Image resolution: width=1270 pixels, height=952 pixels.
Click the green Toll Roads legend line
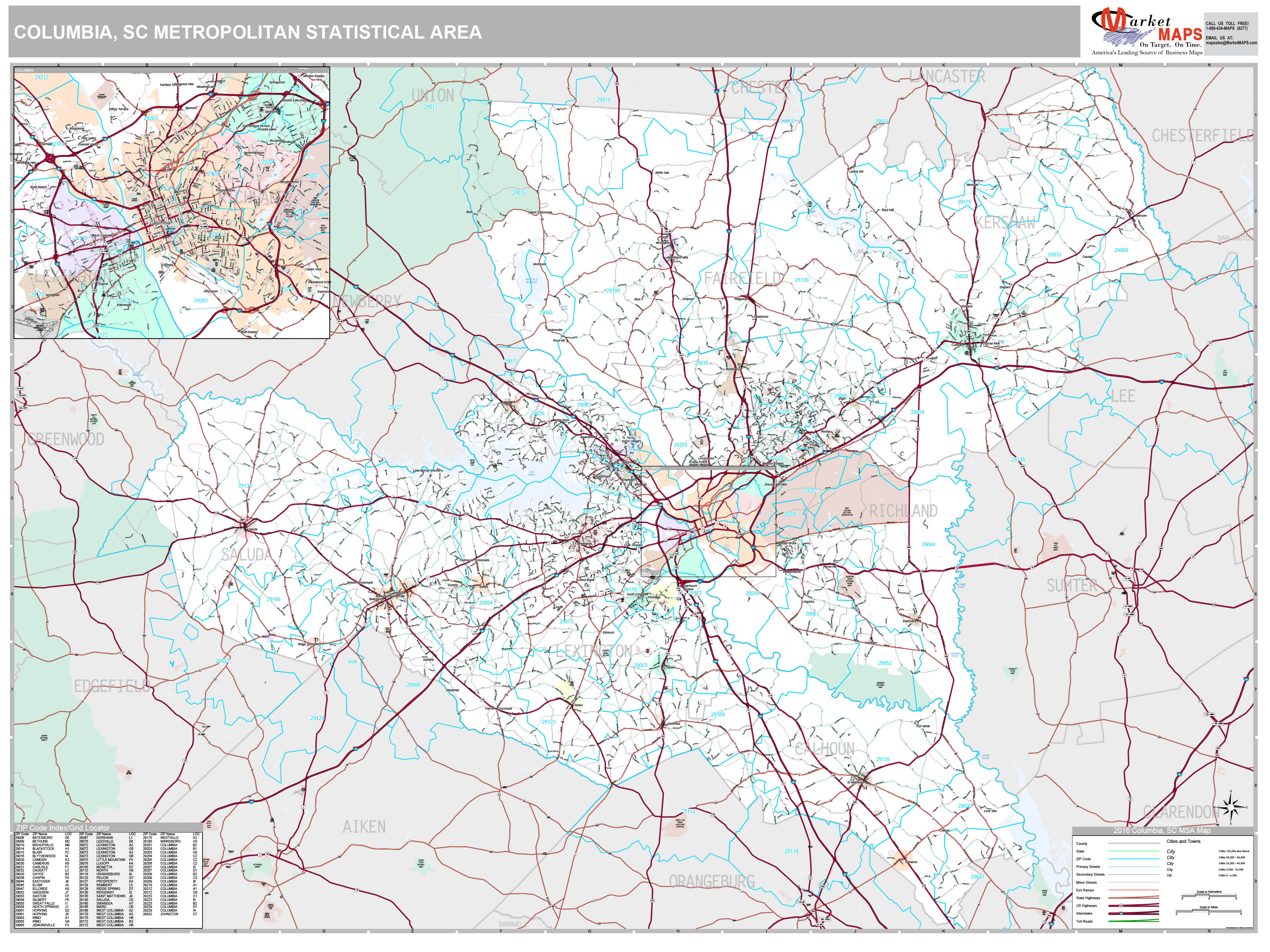[1133, 921]
